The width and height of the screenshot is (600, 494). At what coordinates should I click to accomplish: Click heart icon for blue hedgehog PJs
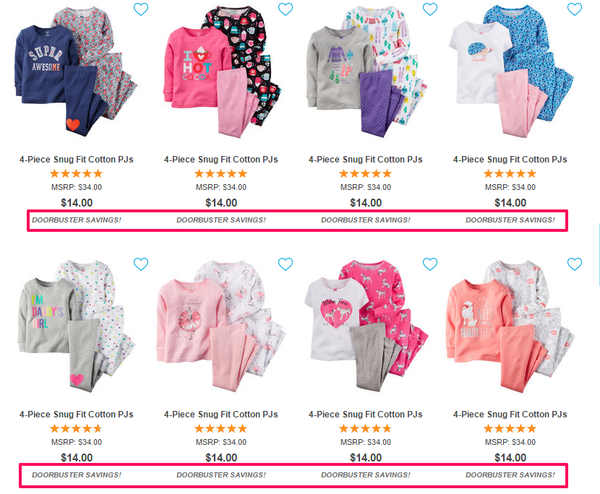[574, 9]
